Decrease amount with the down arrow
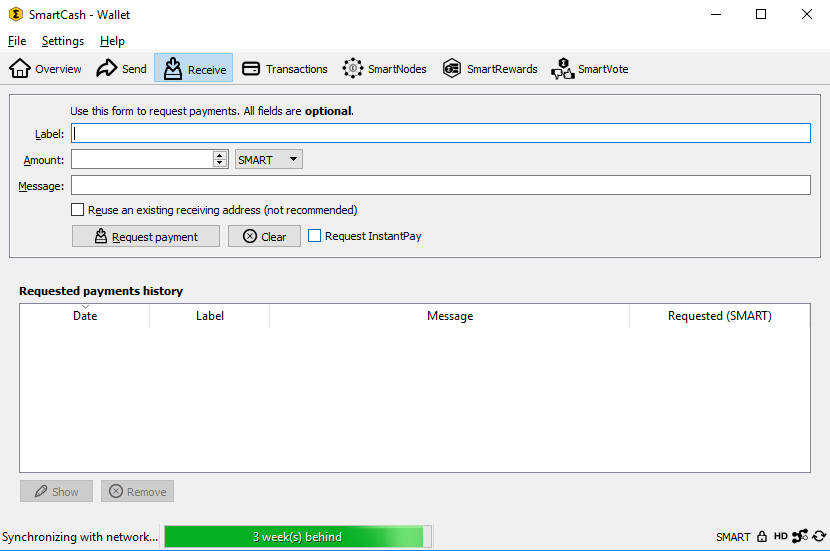Image resolution: width=830 pixels, height=551 pixels. click(220, 163)
